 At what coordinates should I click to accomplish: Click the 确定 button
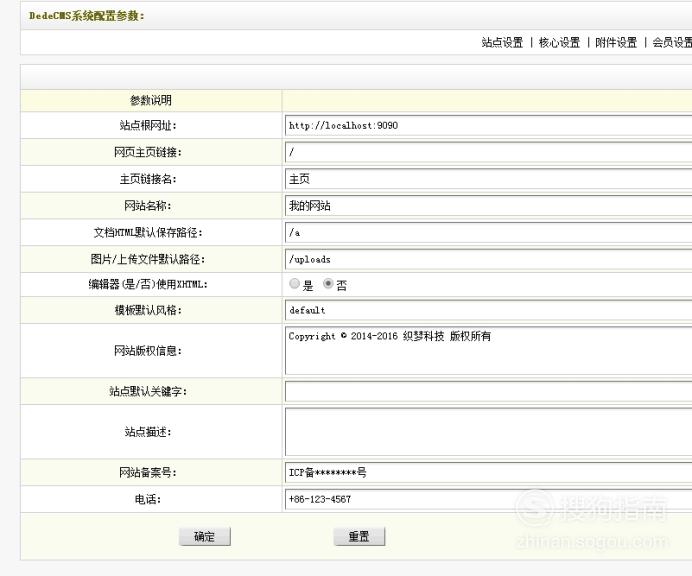tap(205, 536)
